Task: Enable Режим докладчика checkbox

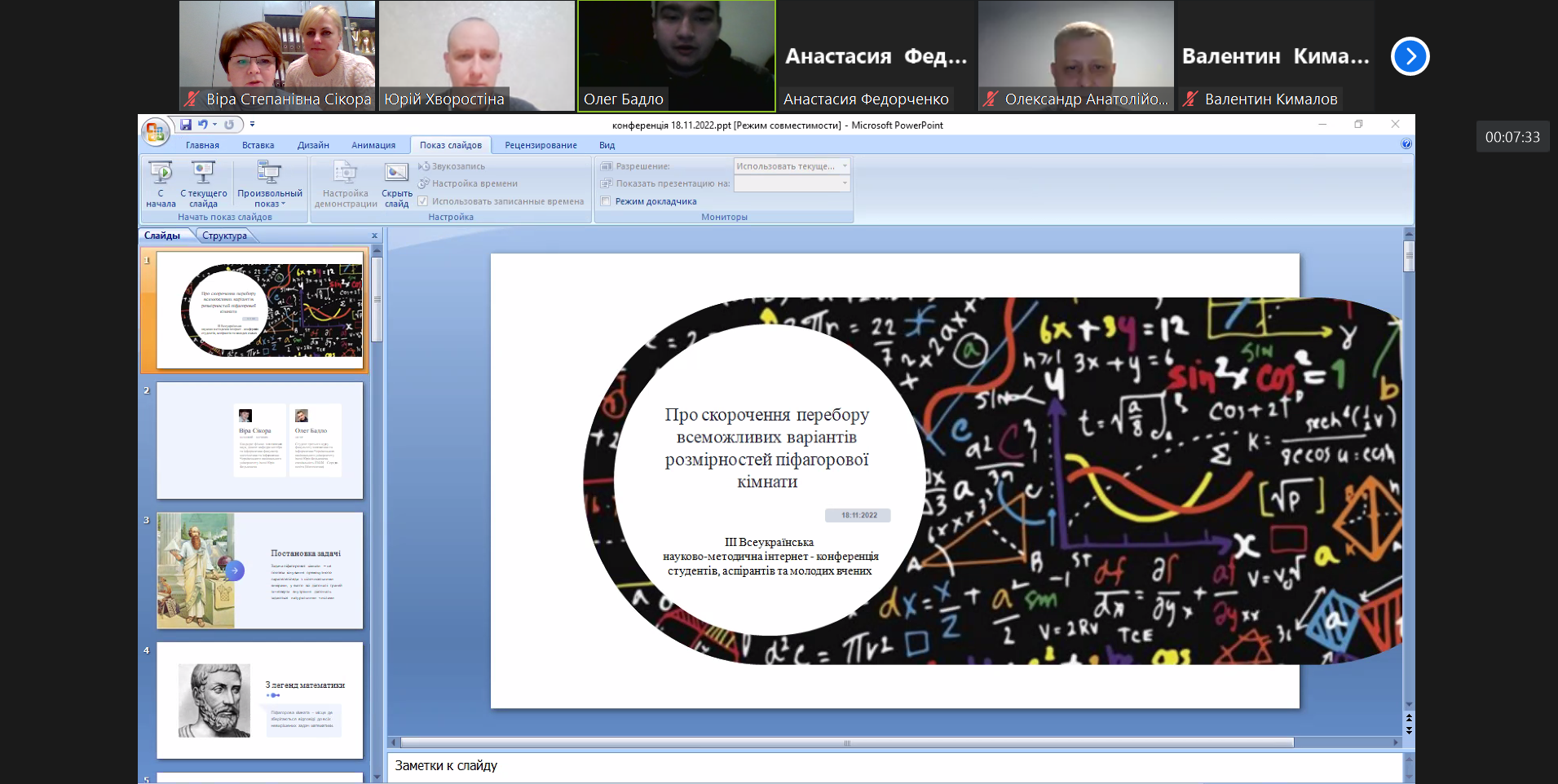Action: click(x=606, y=201)
